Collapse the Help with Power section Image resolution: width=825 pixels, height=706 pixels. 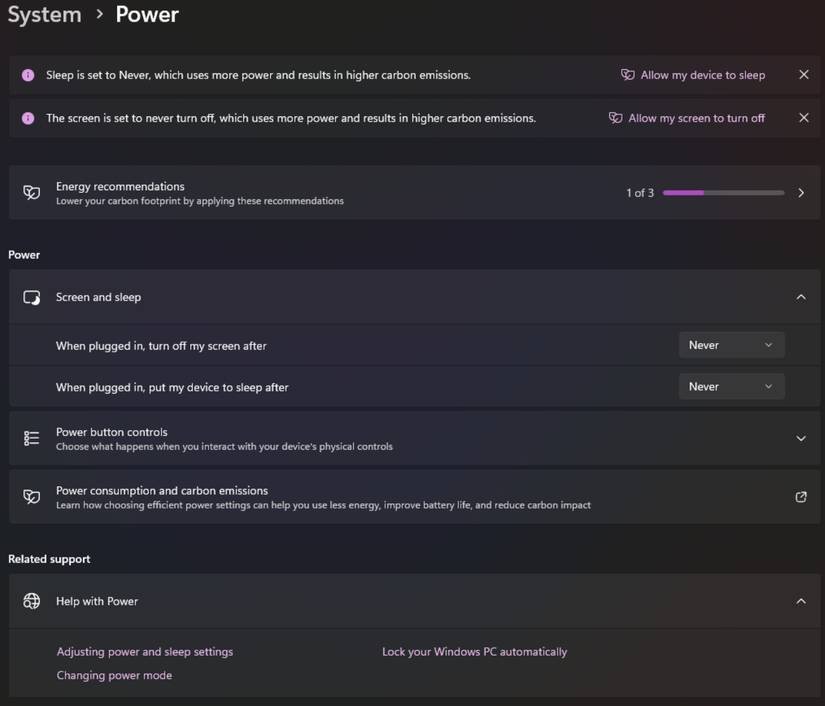pyautogui.click(x=800, y=601)
